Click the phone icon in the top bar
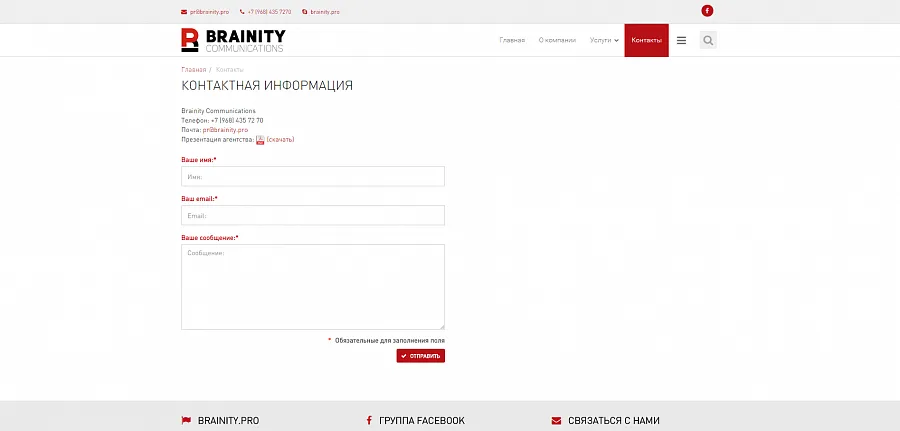900x431 pixels. coord(242,11)
